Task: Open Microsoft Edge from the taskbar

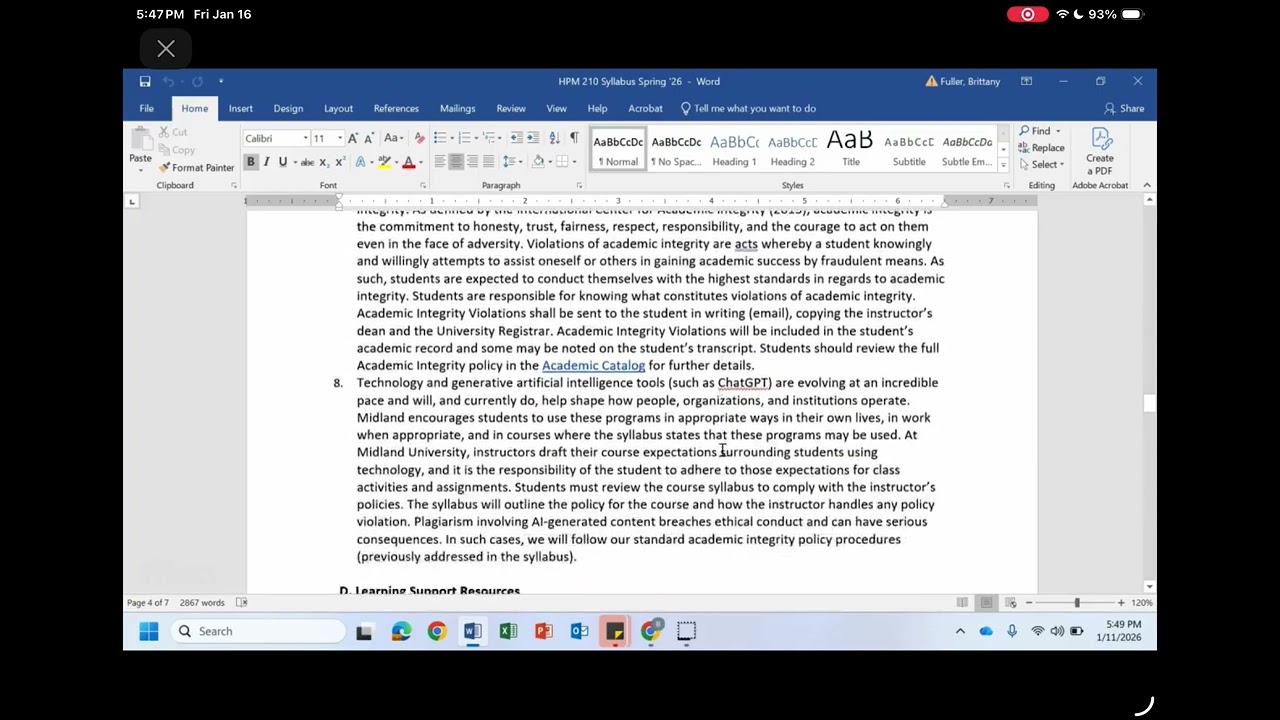Action: click(401, 631)
